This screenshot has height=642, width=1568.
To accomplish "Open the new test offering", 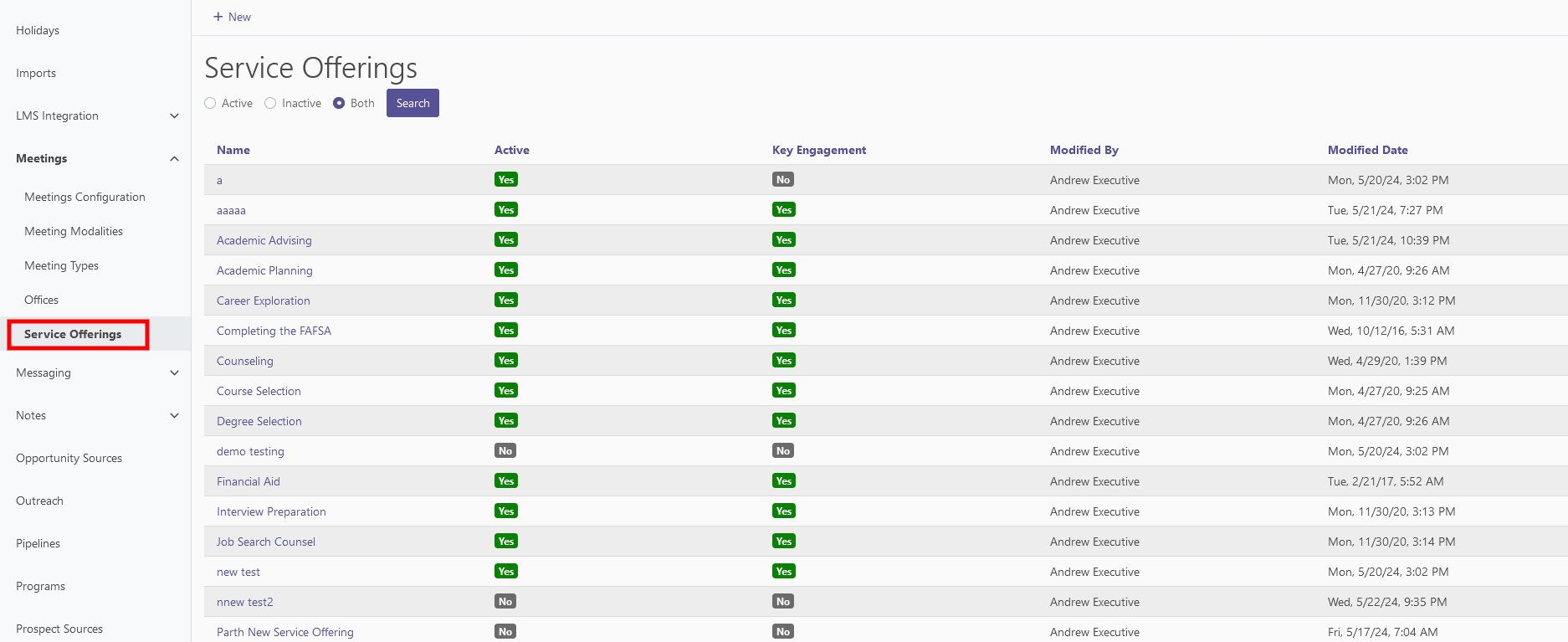I will click(x=238, y=572).
